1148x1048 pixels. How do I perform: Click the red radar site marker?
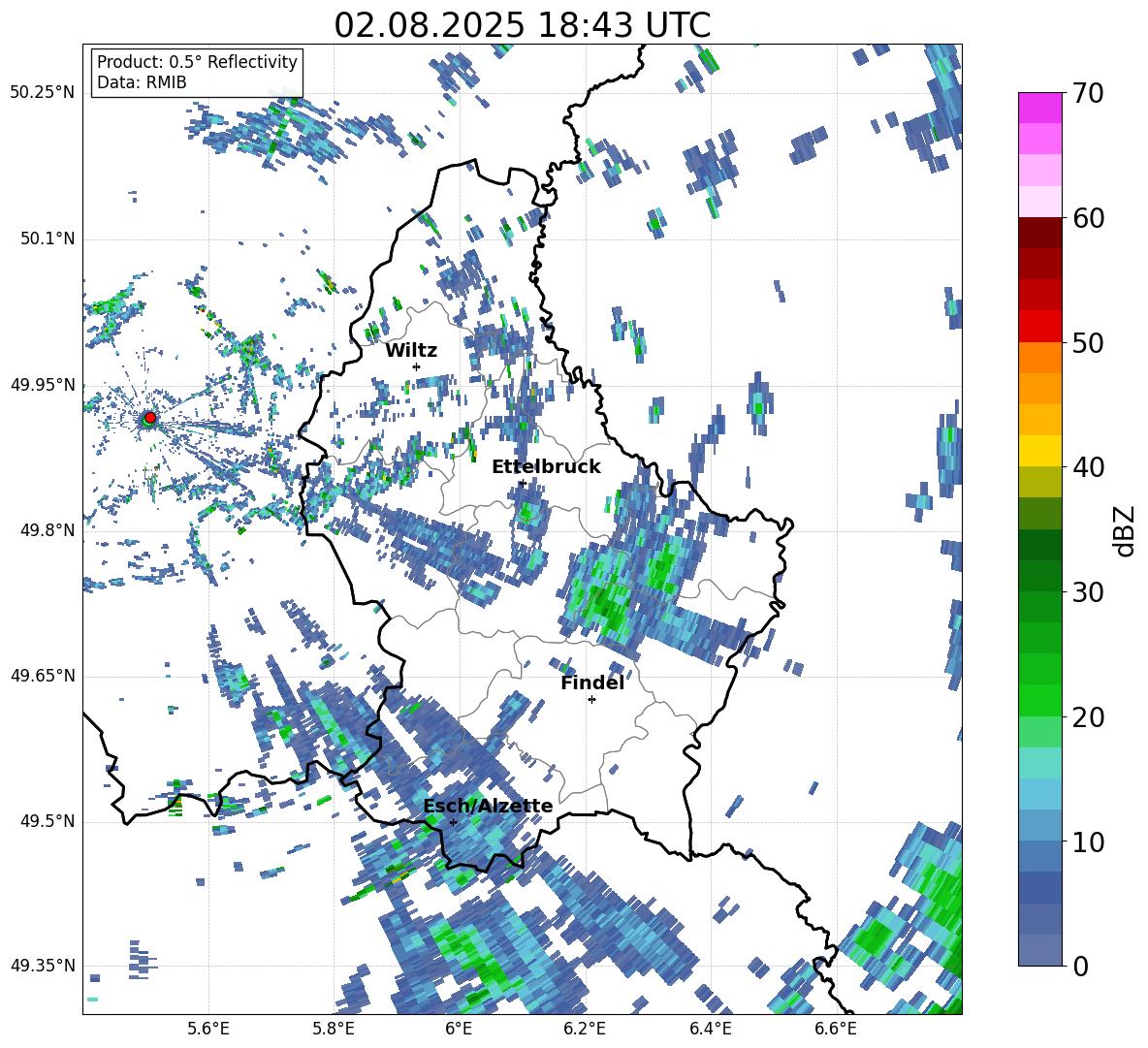pos(150,418)
